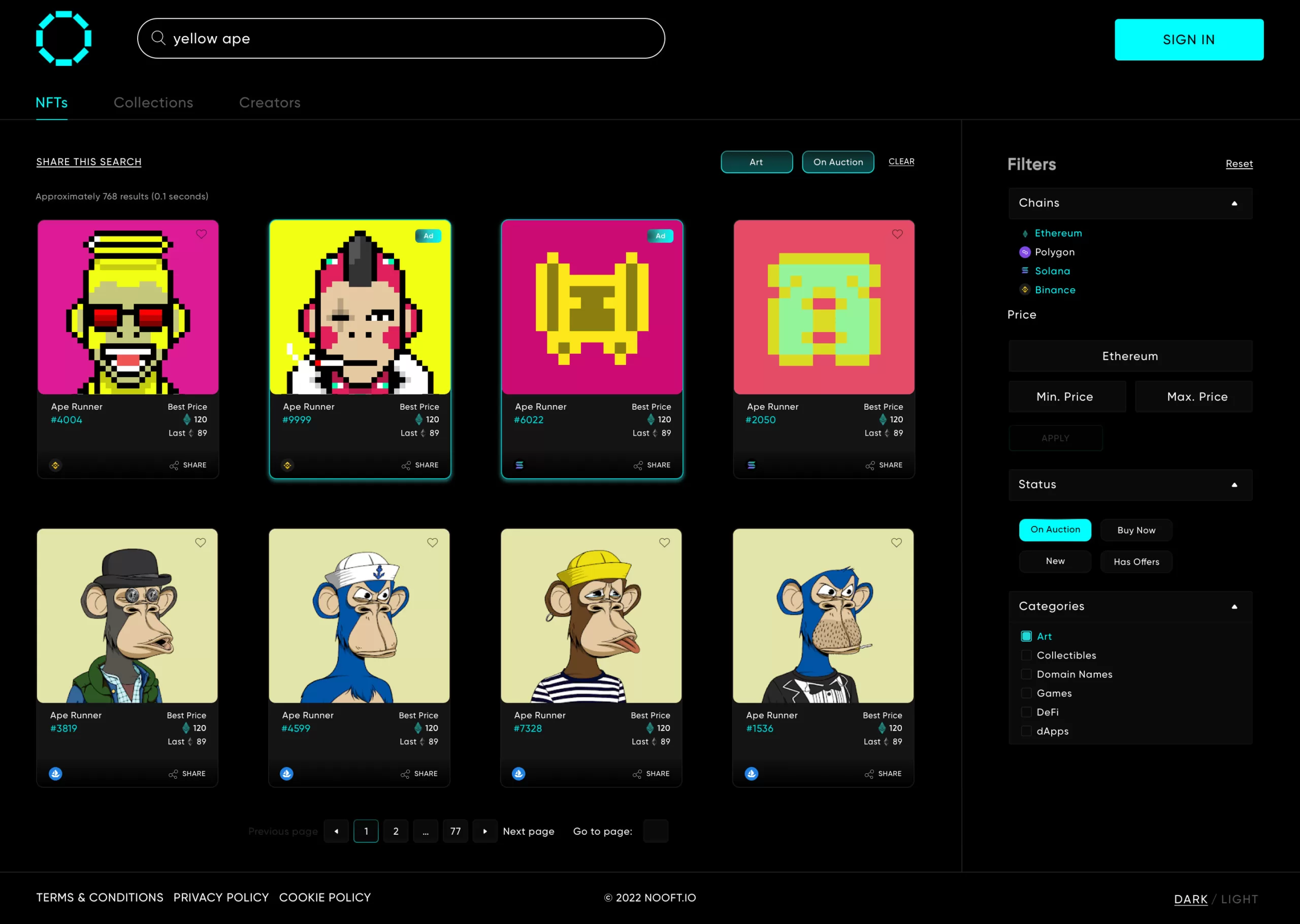The image size is (1300, 924).
Task: Open the Ethereum price currency dropdown
Action: tap(1130, 356)
